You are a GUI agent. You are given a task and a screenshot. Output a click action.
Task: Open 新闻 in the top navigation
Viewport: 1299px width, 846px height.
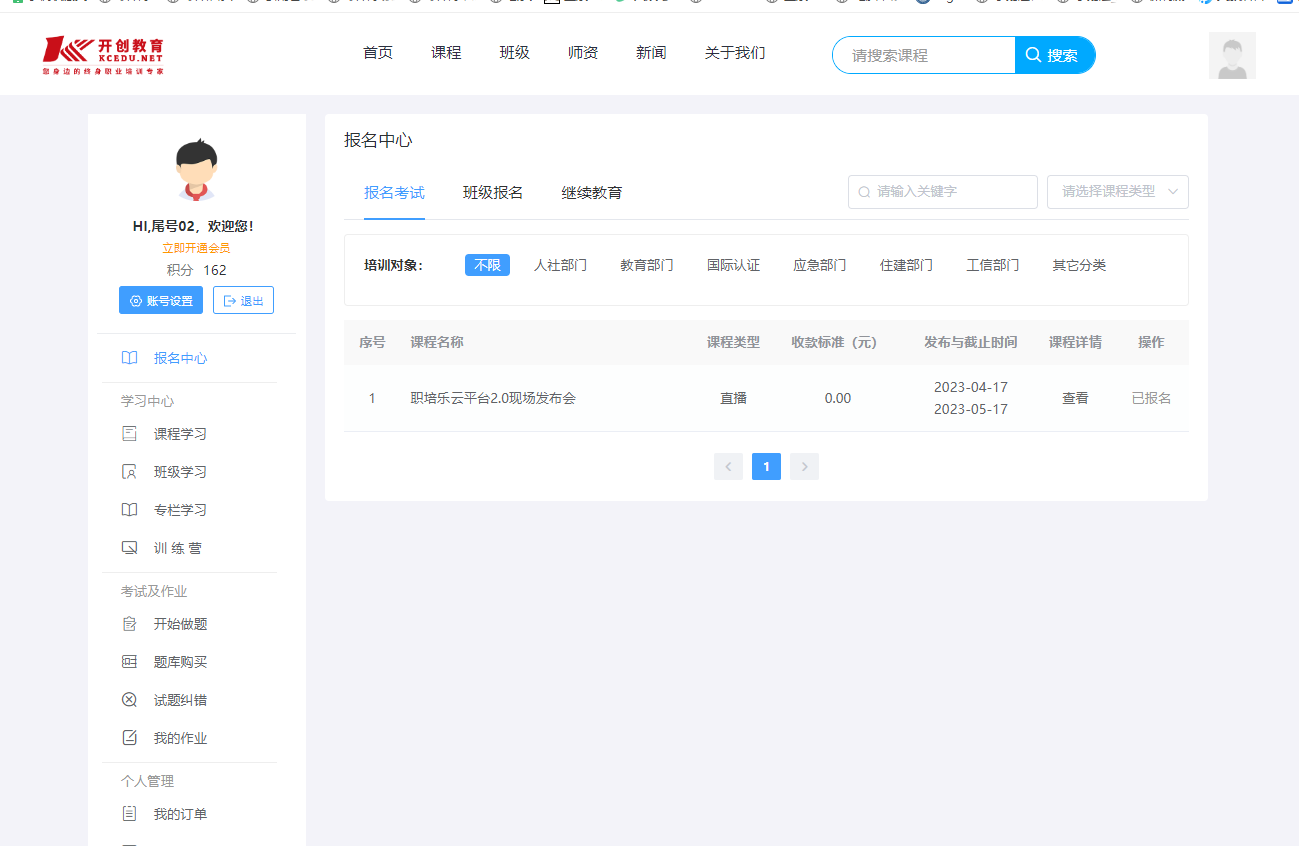tap(651, 53)
